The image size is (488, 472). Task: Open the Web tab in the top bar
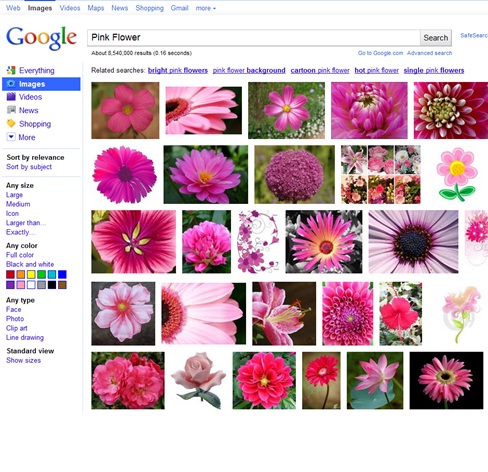click(13, 8)
